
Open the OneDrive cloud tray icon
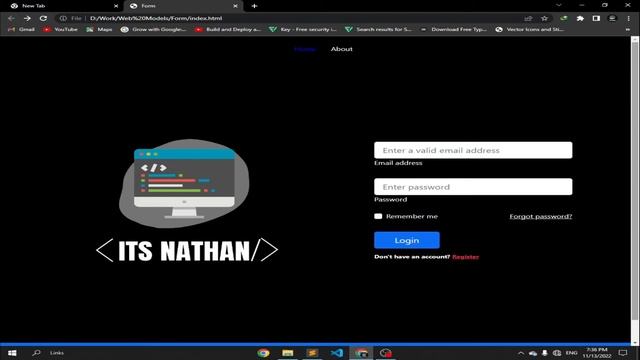click(x=533, y=353)
